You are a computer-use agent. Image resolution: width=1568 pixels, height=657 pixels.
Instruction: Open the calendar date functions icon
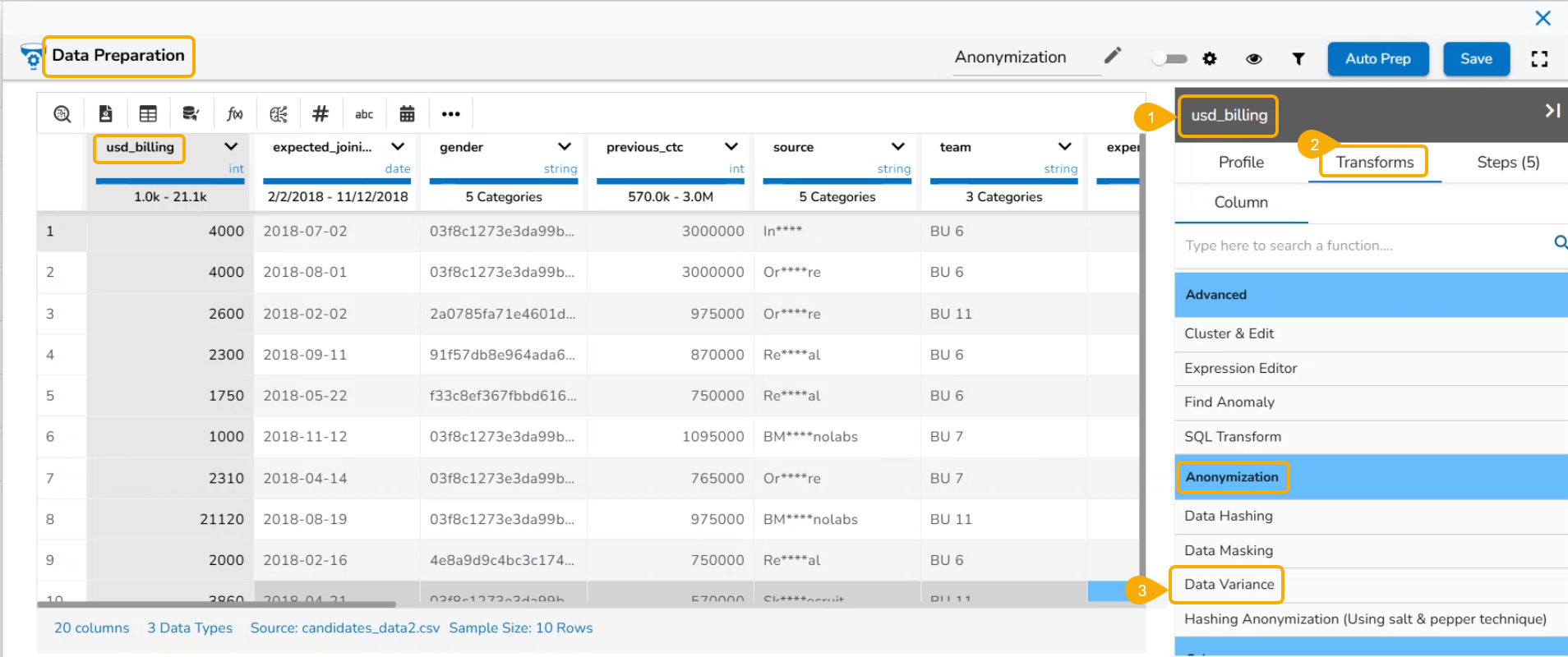[x=407, y=114]
